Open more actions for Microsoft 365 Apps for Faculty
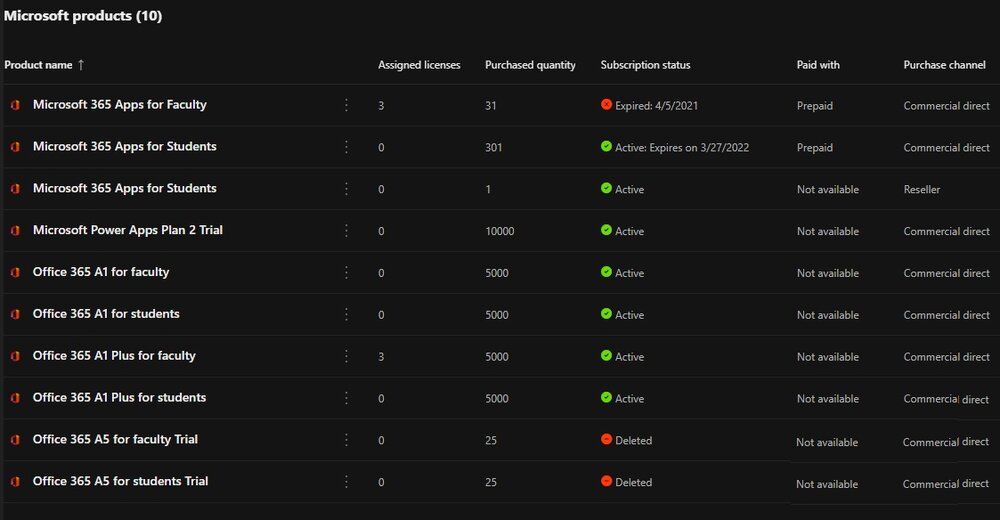Image resolution: width=1000 pixels, height=520 pixels. [x=346, y=105]
